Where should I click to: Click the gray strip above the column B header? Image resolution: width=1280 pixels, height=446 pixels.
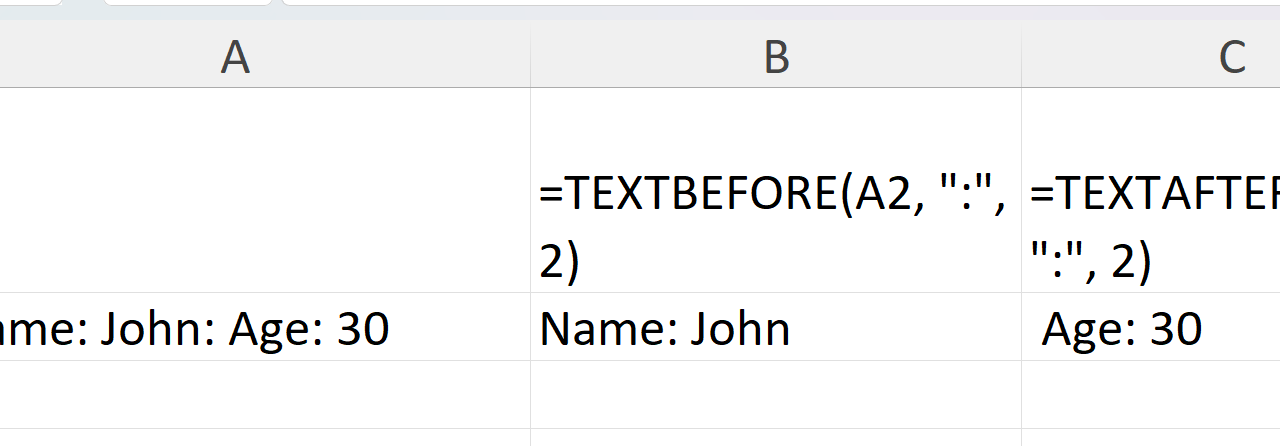[776, 14]
